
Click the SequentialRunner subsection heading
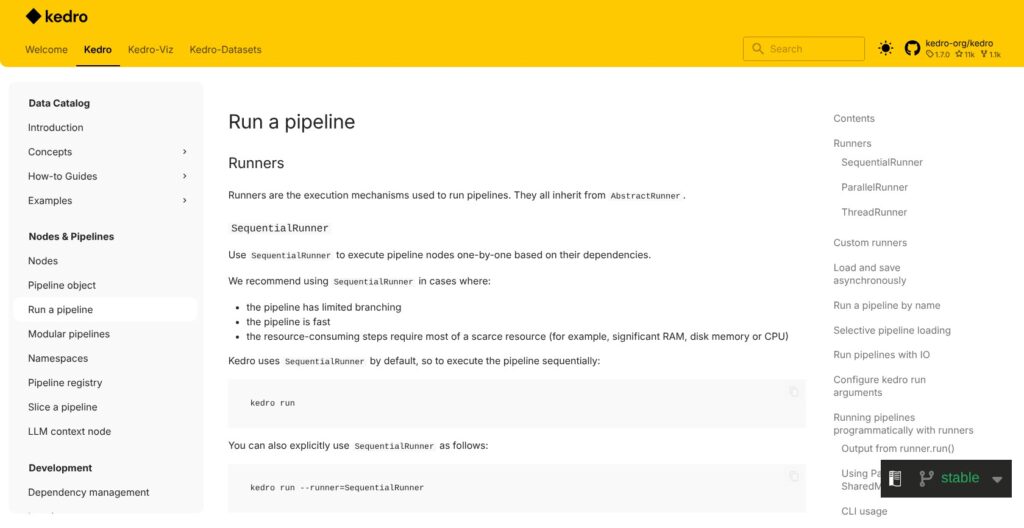pos(280,229)
